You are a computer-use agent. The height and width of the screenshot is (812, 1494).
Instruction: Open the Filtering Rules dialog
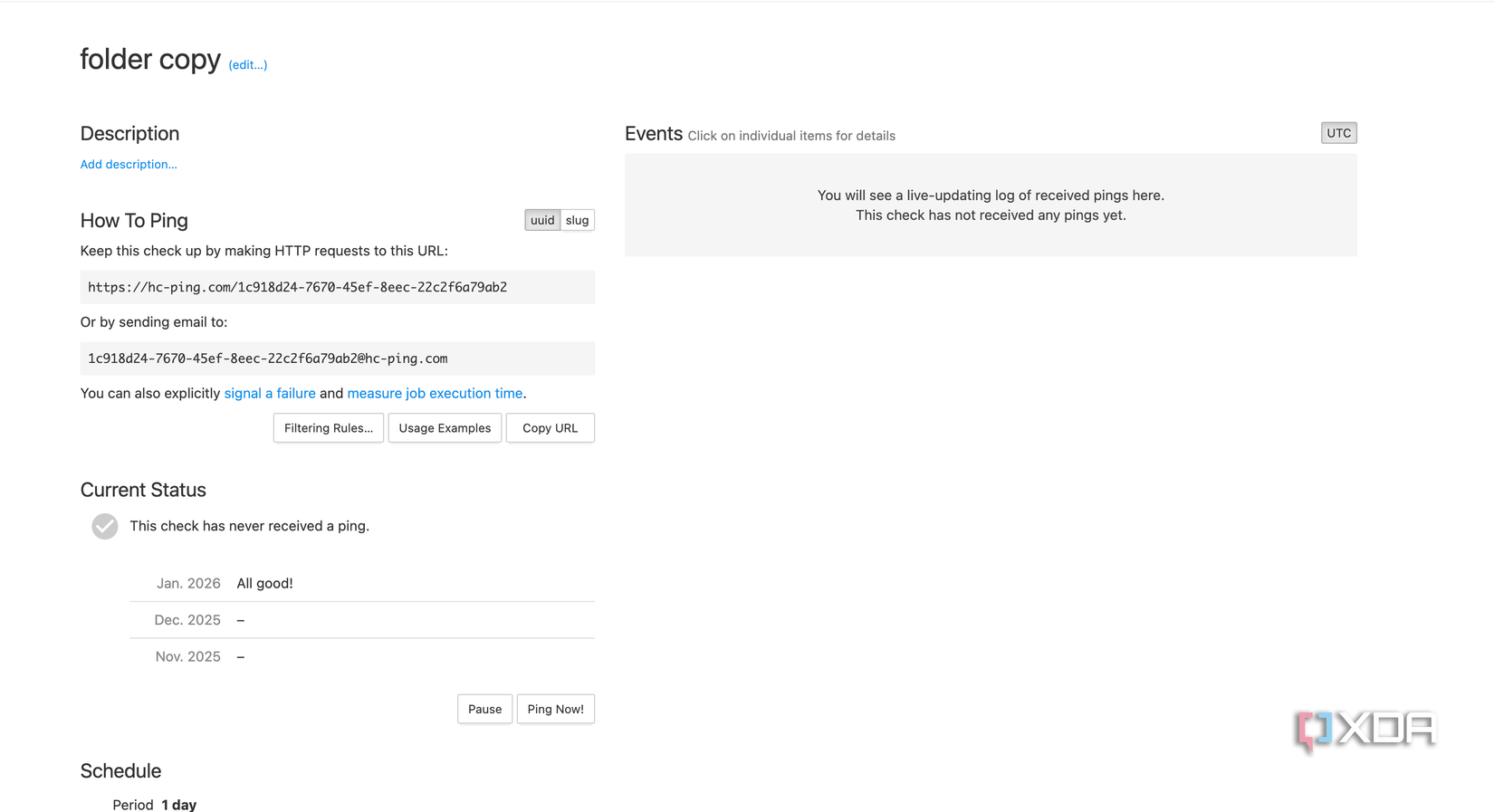pyautogui.click(x=329, y=428)
